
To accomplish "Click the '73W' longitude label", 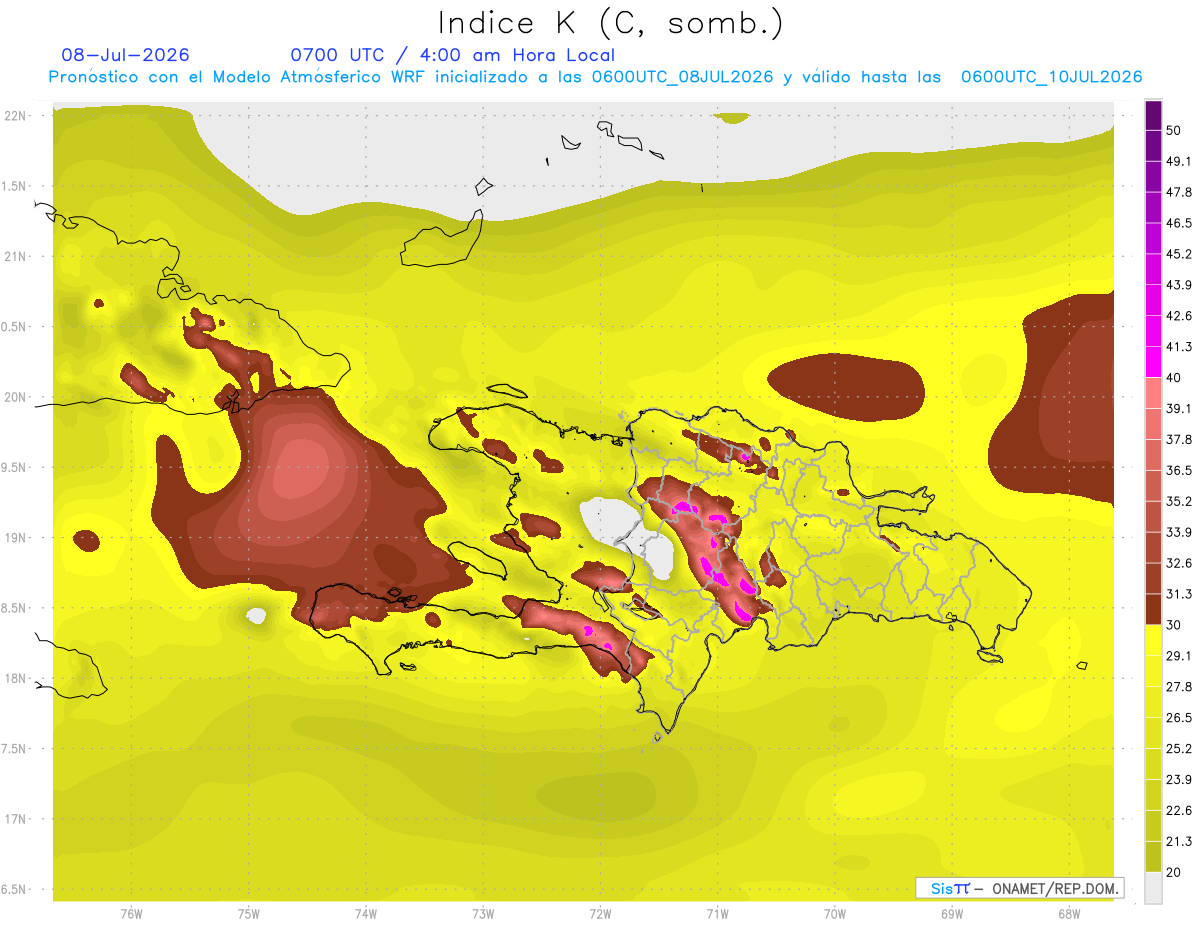I will (x=483, y=914).
